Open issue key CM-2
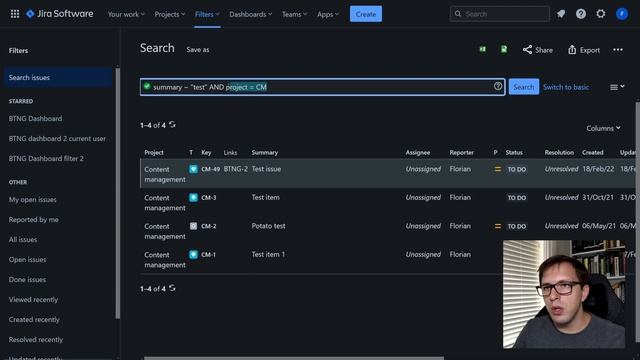640x360 pixels. [x=209, y=226]
